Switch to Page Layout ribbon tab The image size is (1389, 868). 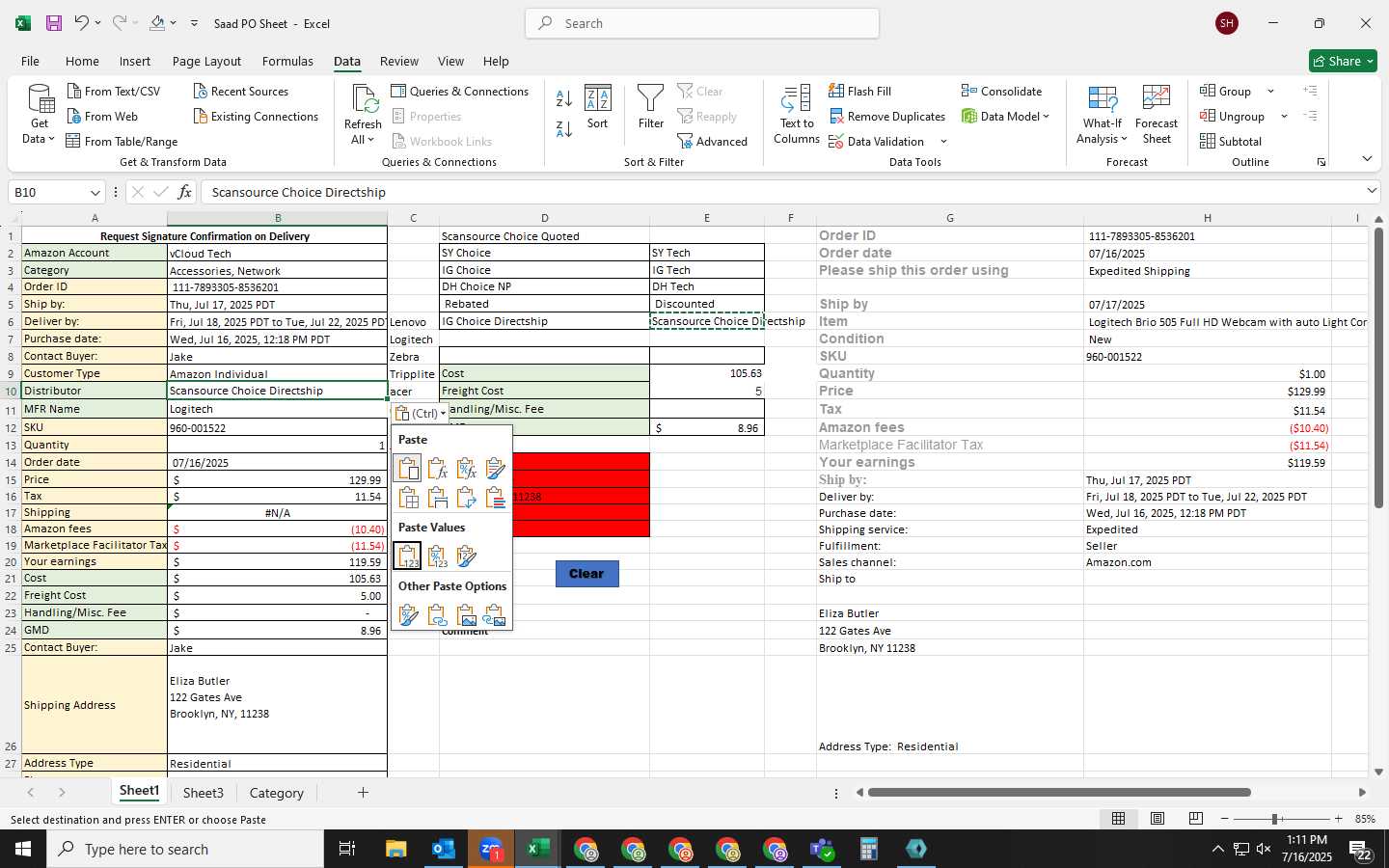coord(206,61)
